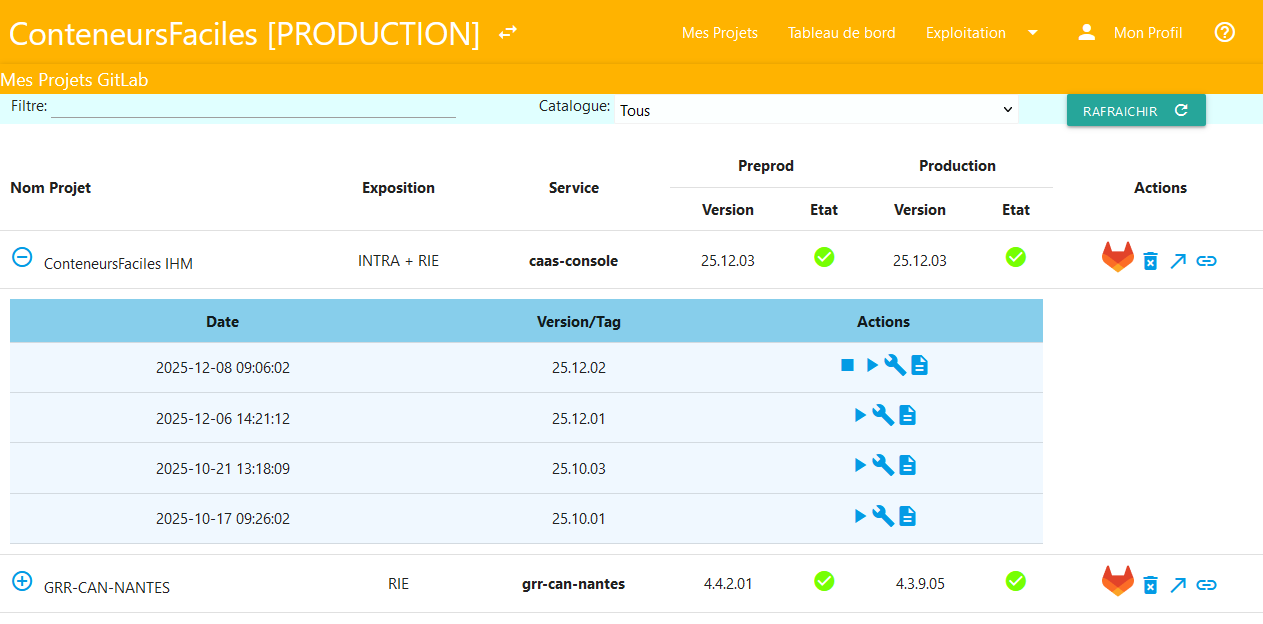
Task: Click GRR-CAN-NANTES project name
Action: click(107, 588)
